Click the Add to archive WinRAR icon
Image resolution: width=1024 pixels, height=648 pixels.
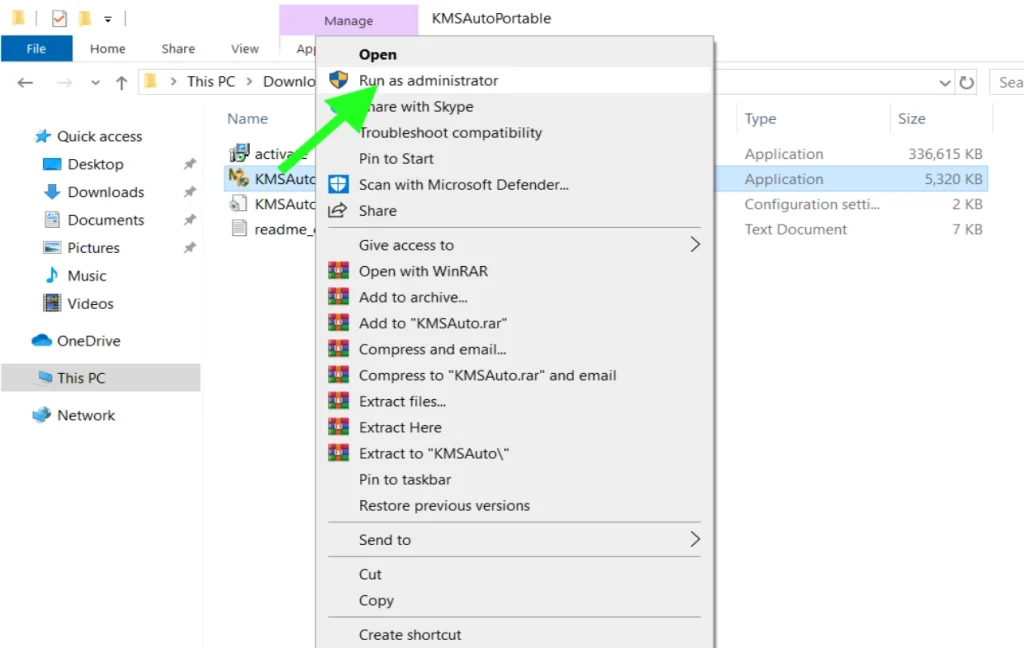tap(338, 297)
